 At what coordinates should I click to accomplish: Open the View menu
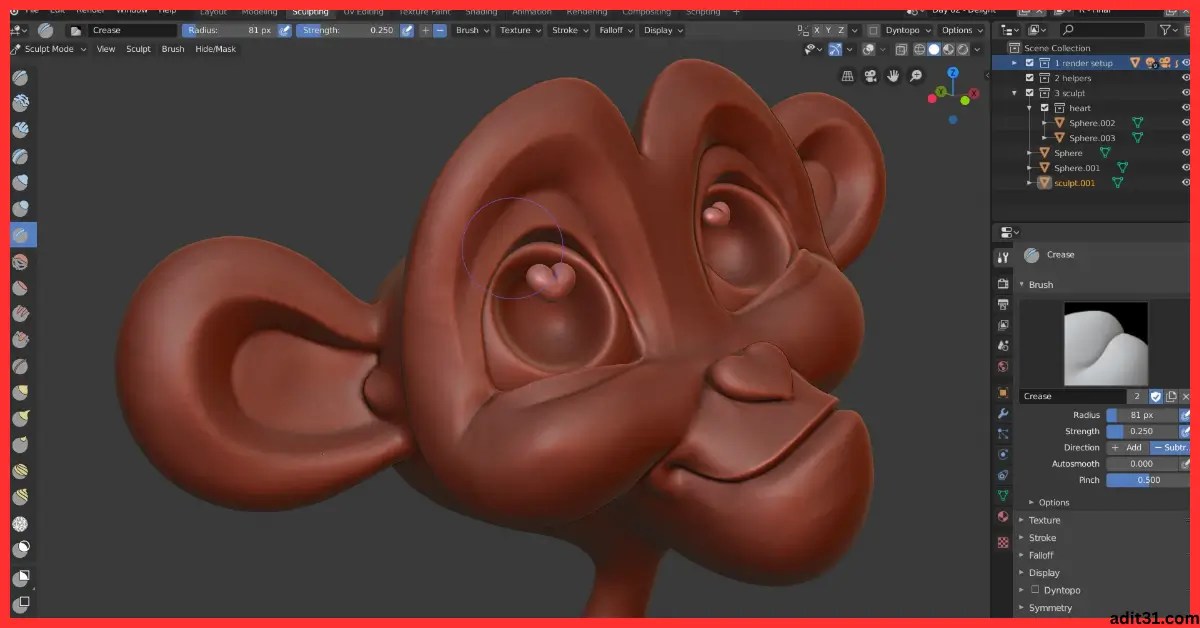tap(105, 49)
